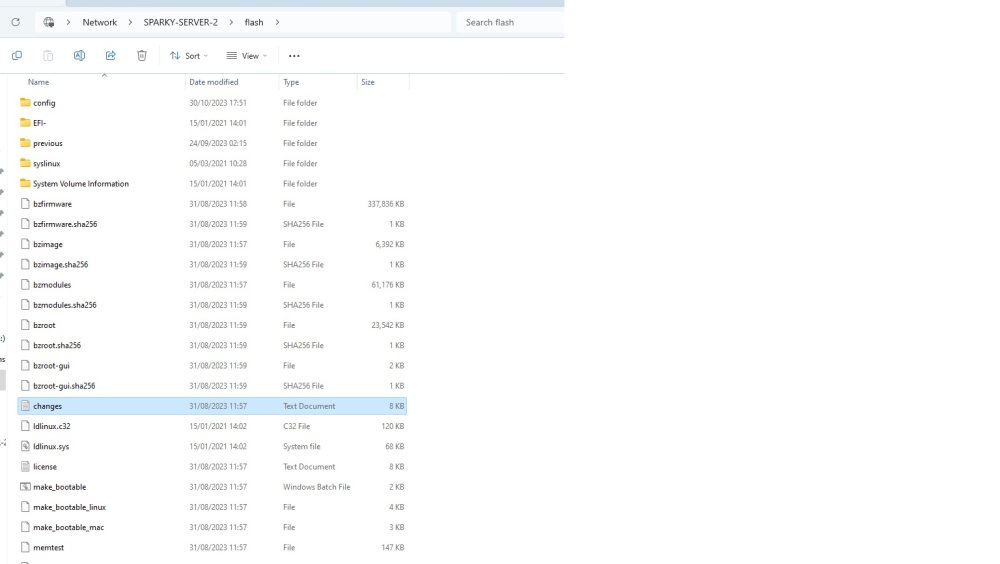Click date 24/09/2023 02:15 of previous
The width and height of the screenshot is (1000, 564).
point(217,144)
